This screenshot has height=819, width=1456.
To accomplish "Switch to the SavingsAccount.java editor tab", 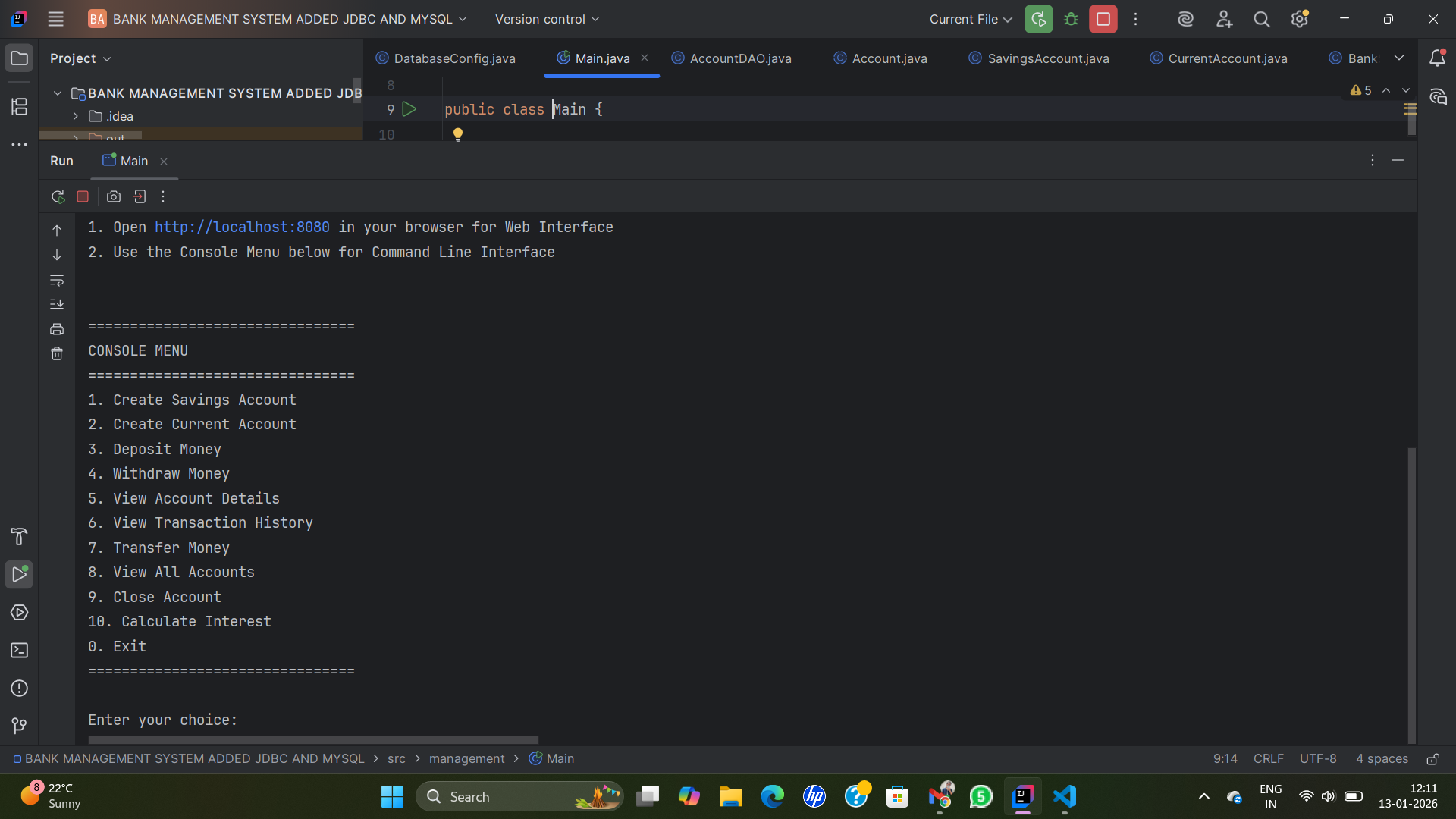I will (1047, 58).
